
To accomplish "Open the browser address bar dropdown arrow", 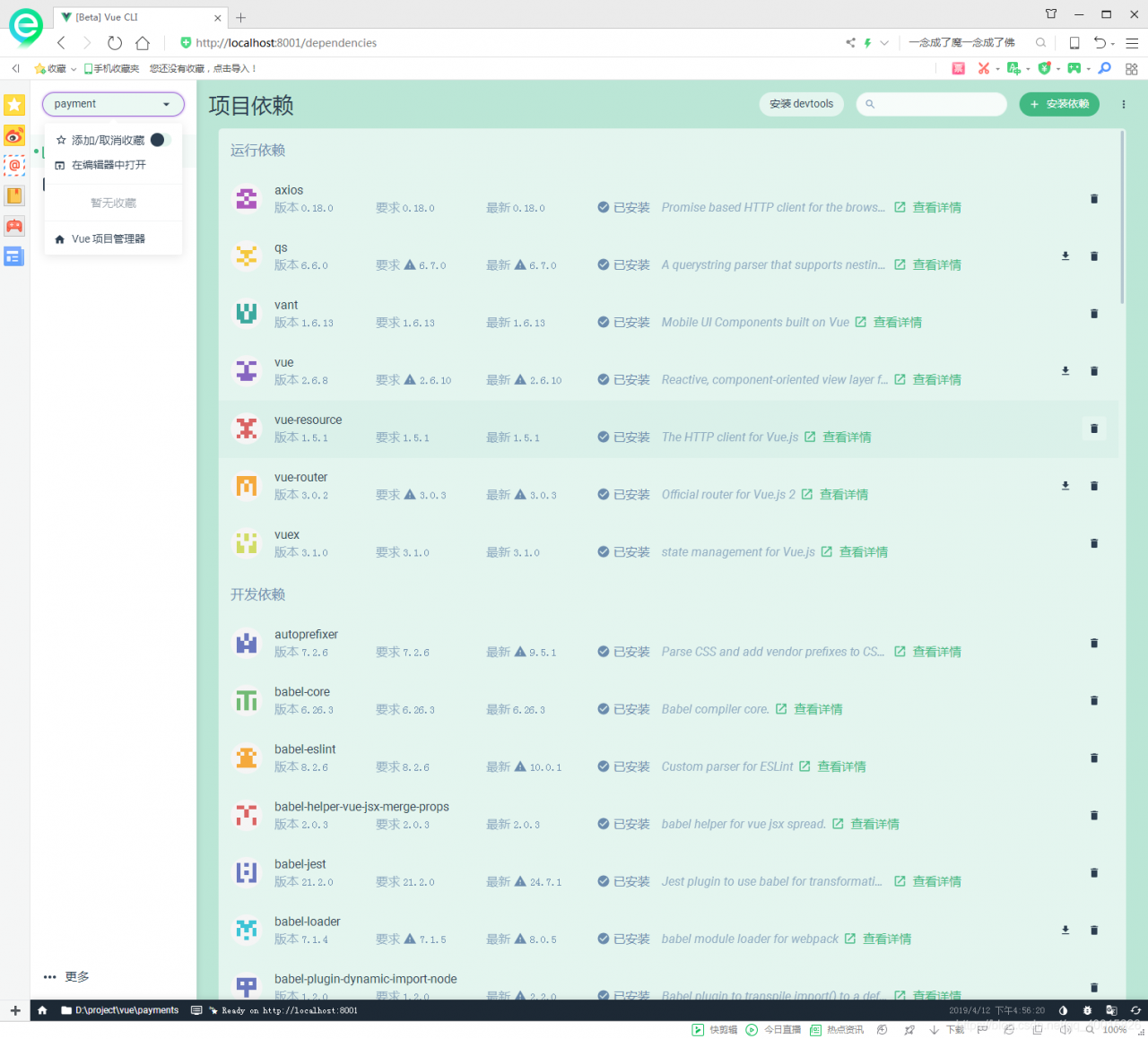I will [x=884, y=43].
